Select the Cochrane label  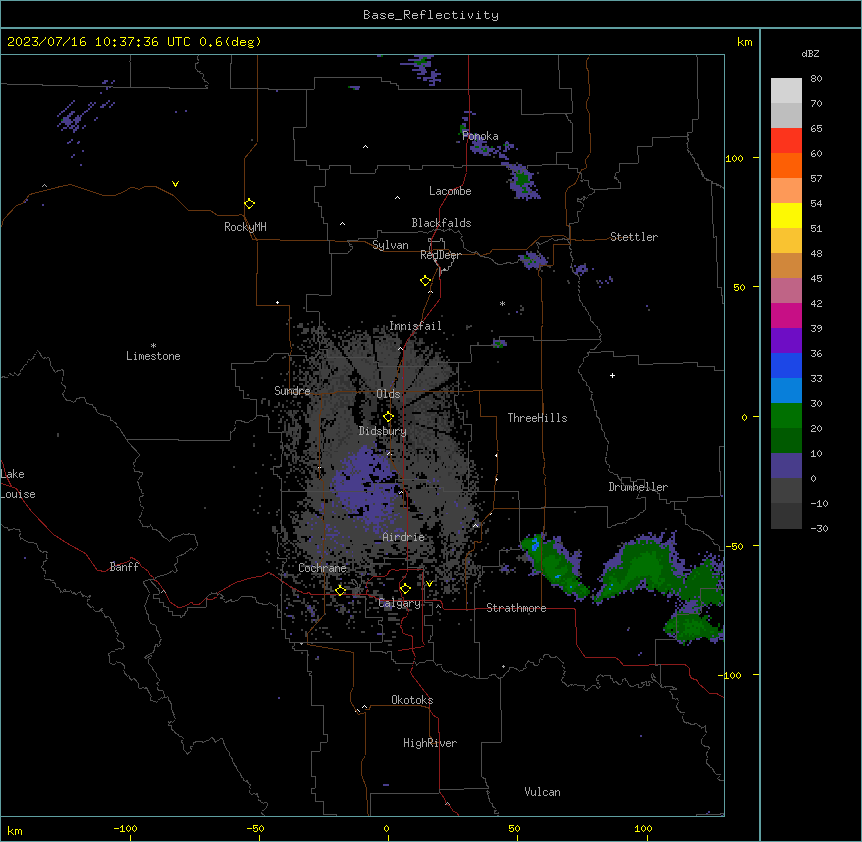[322, 568]
